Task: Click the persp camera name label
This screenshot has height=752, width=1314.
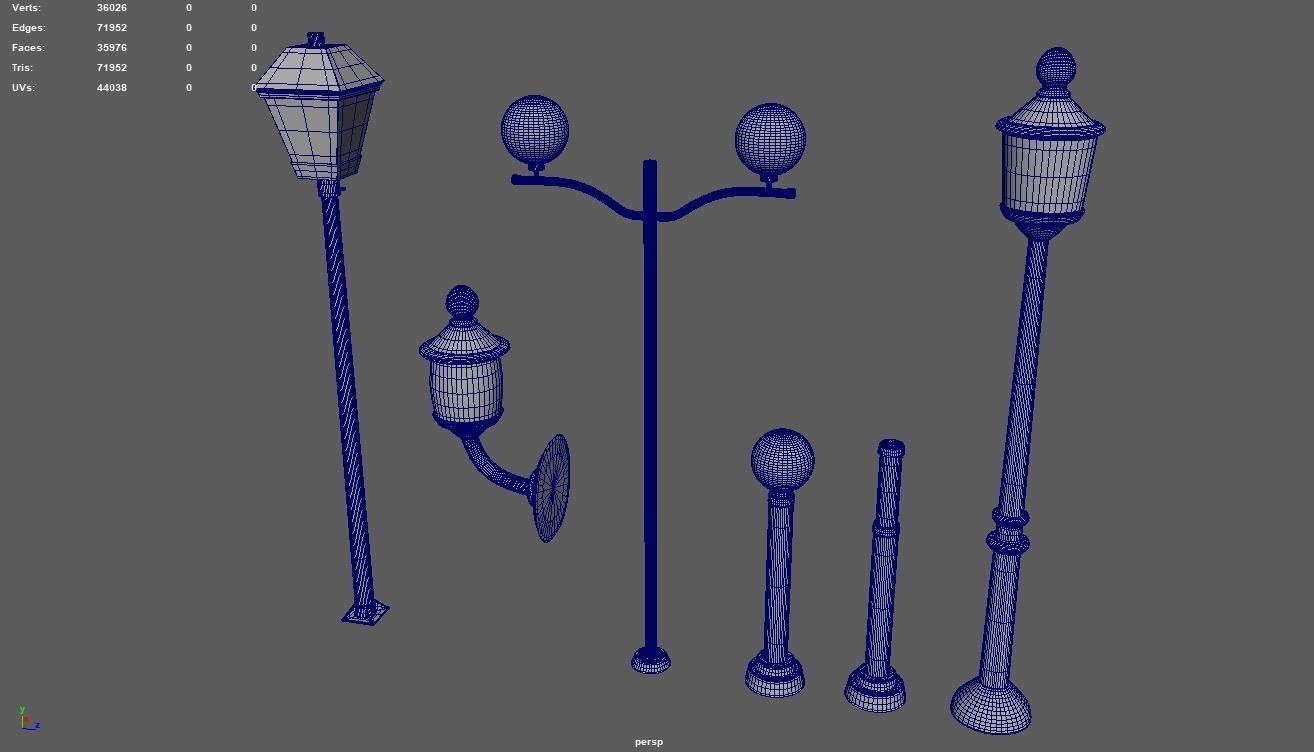Action: pos(648,742)
